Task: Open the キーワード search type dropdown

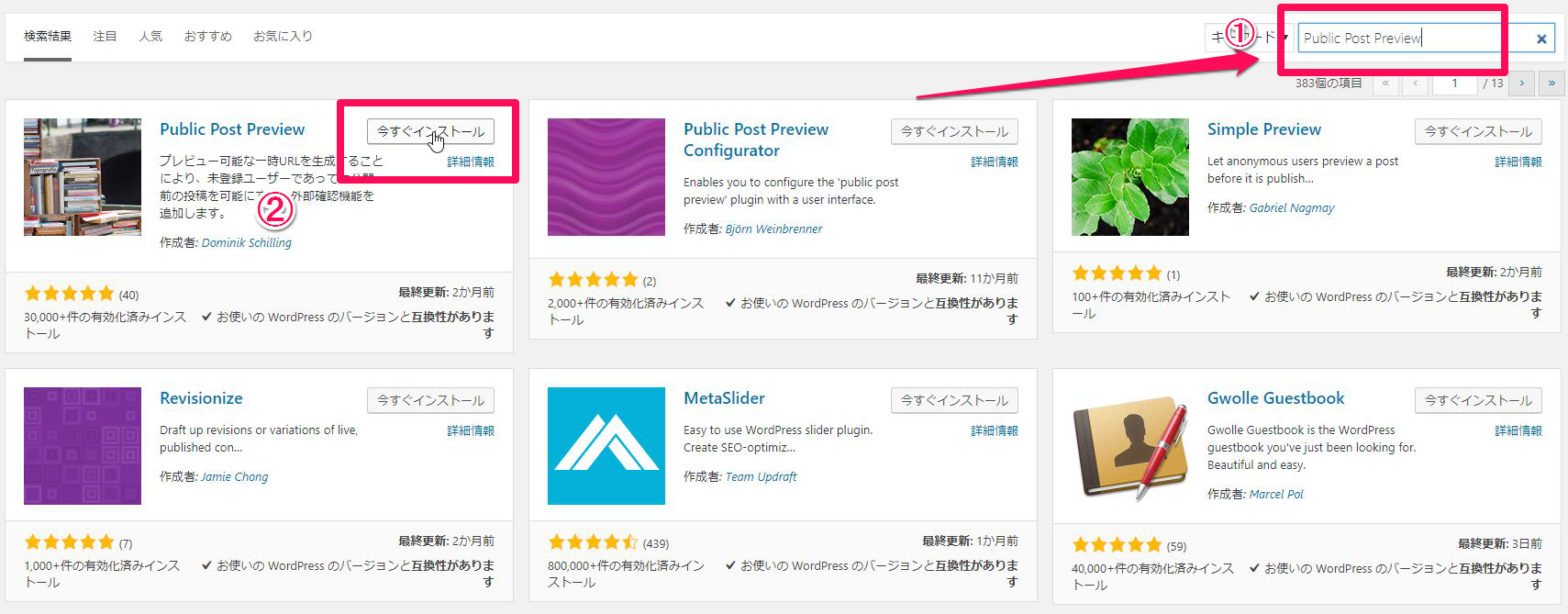Action: (x=1249, y=38)
